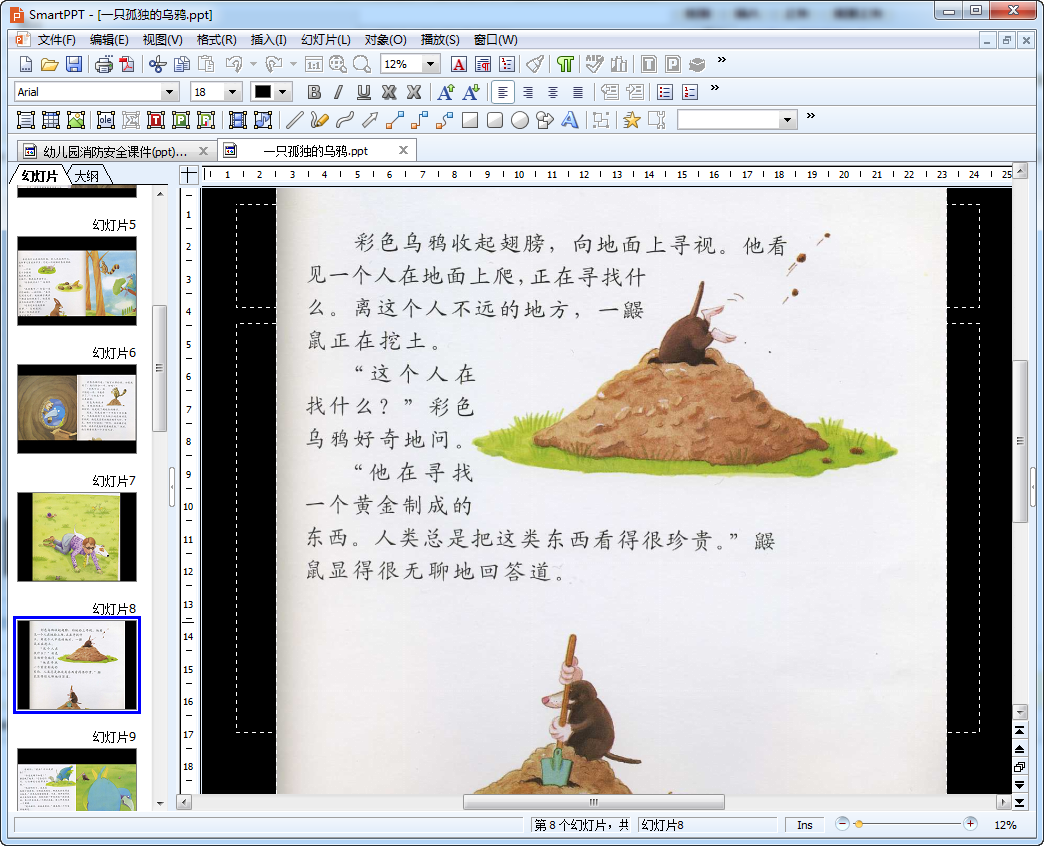1044x846 pixels.
Task: Toggle bulleted list
Action: [664, 93]
